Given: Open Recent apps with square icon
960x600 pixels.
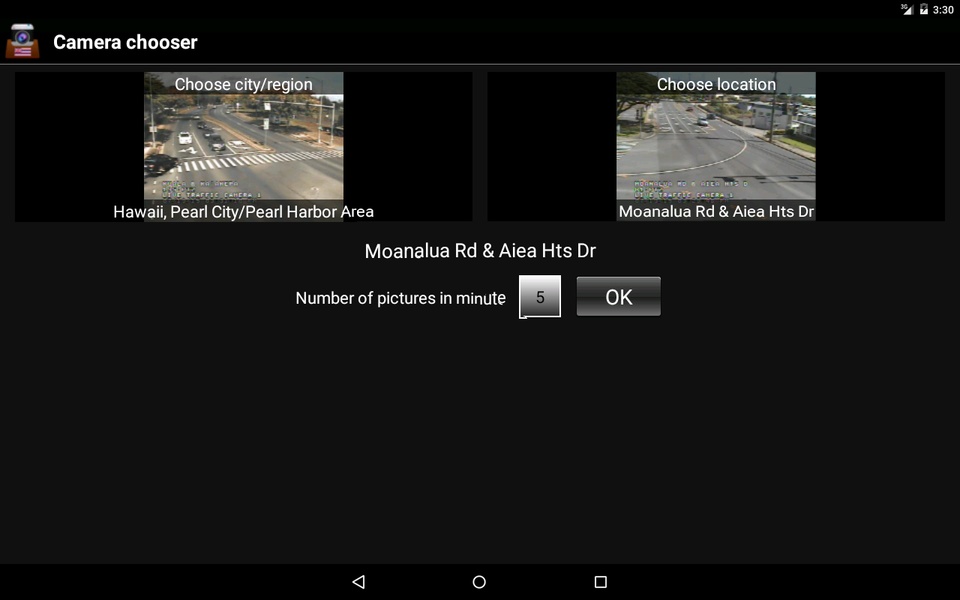Looking at the screenshot, I should [601, 582].
